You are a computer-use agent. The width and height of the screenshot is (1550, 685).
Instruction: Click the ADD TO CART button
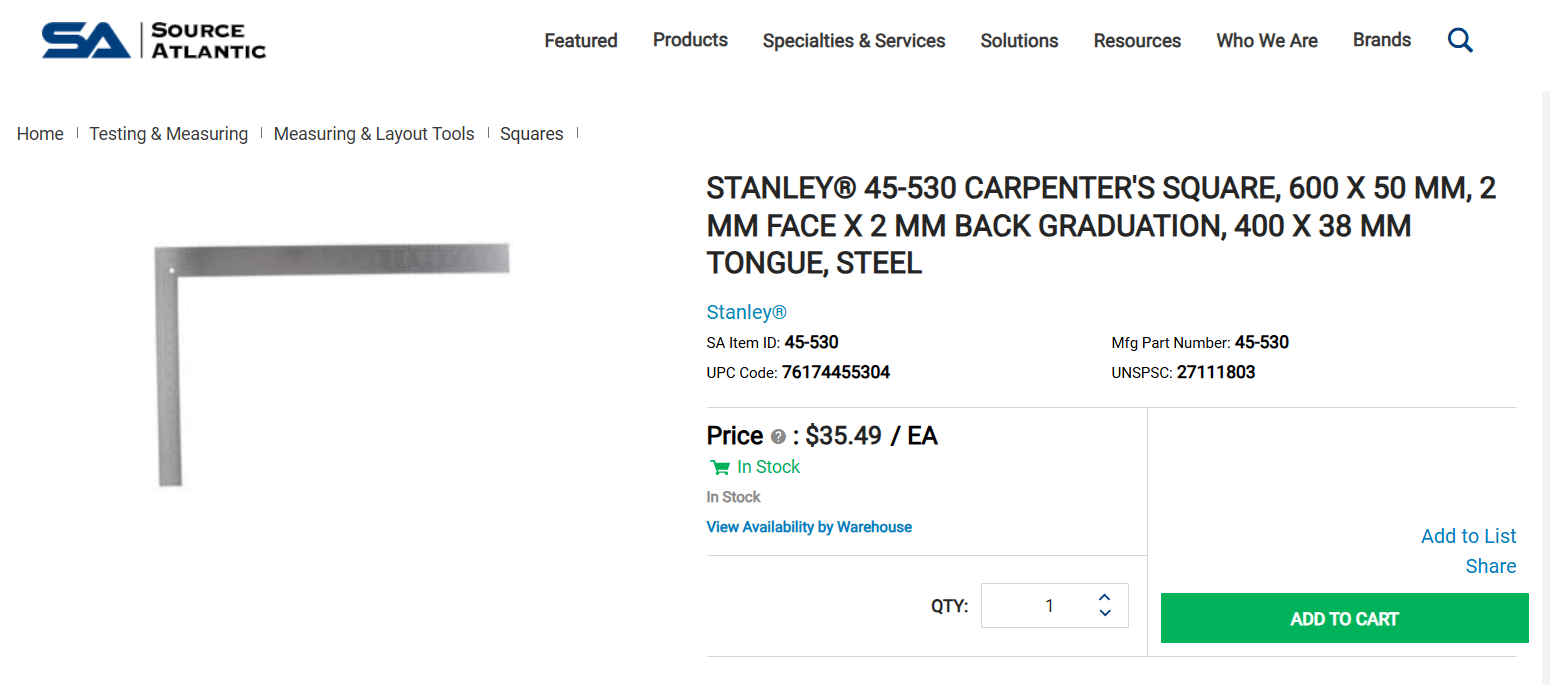pos(1344,618)
